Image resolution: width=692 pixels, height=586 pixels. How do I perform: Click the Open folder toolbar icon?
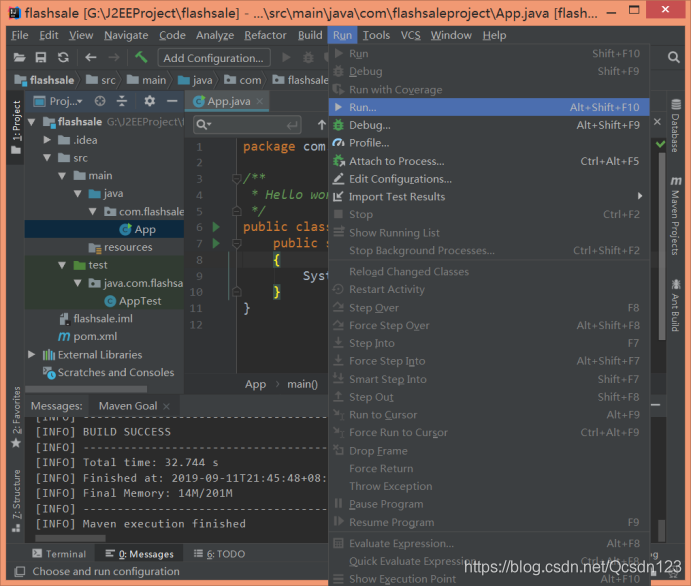tap(19, 57)
